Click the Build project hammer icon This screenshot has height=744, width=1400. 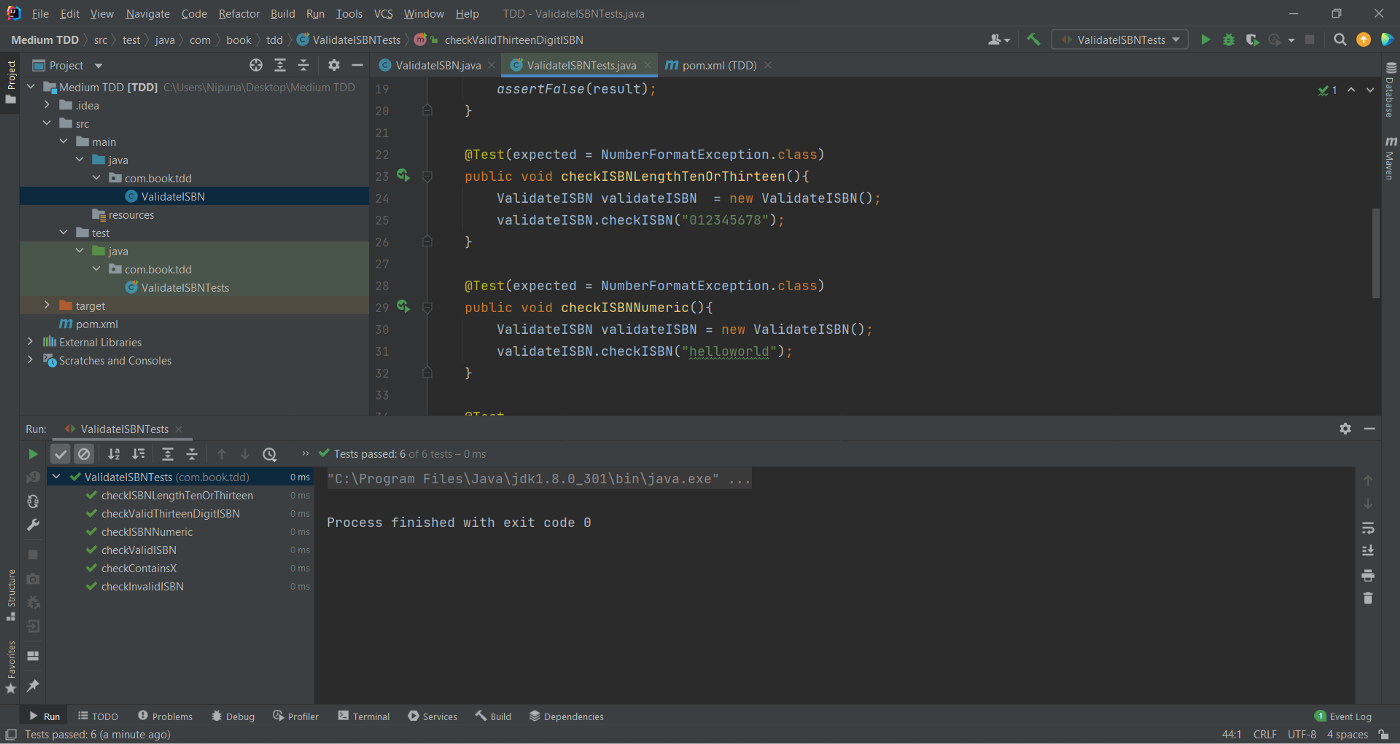[x=1034, y=40]
